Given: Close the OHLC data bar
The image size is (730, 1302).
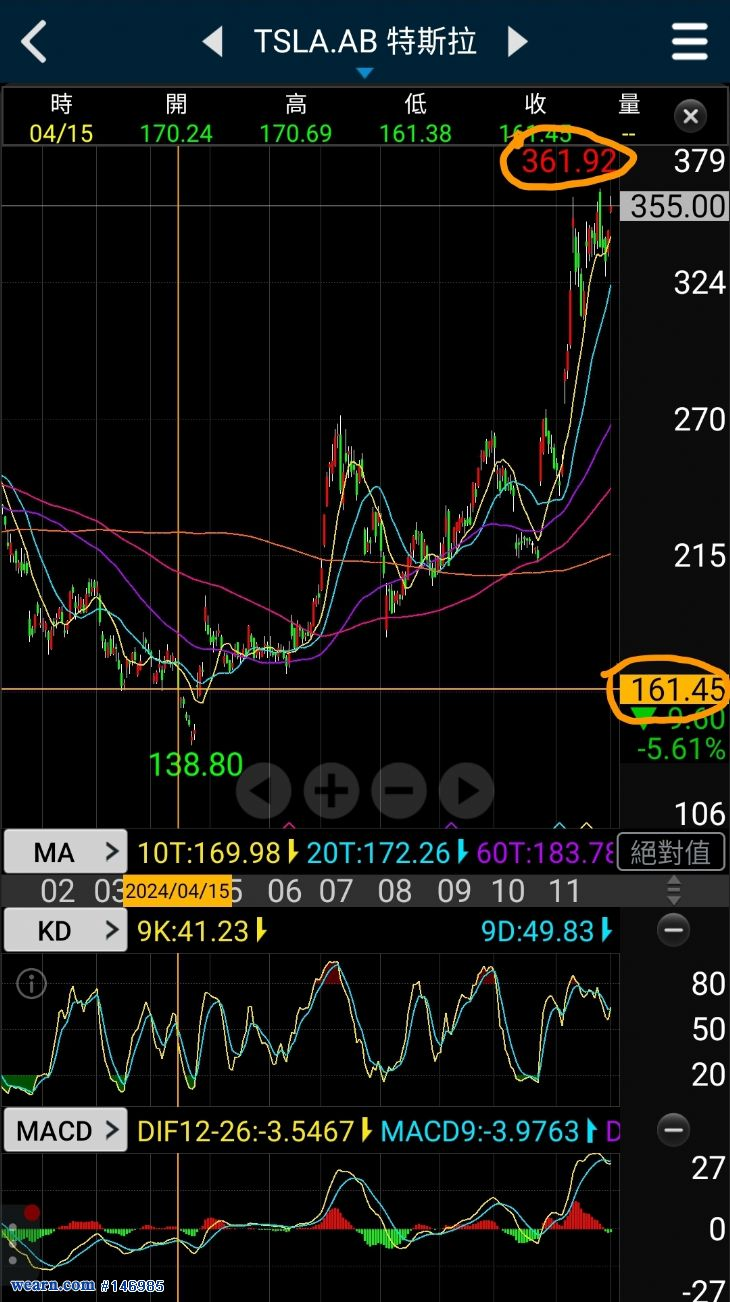Looking at the screenshot, I should pos(689,116).
